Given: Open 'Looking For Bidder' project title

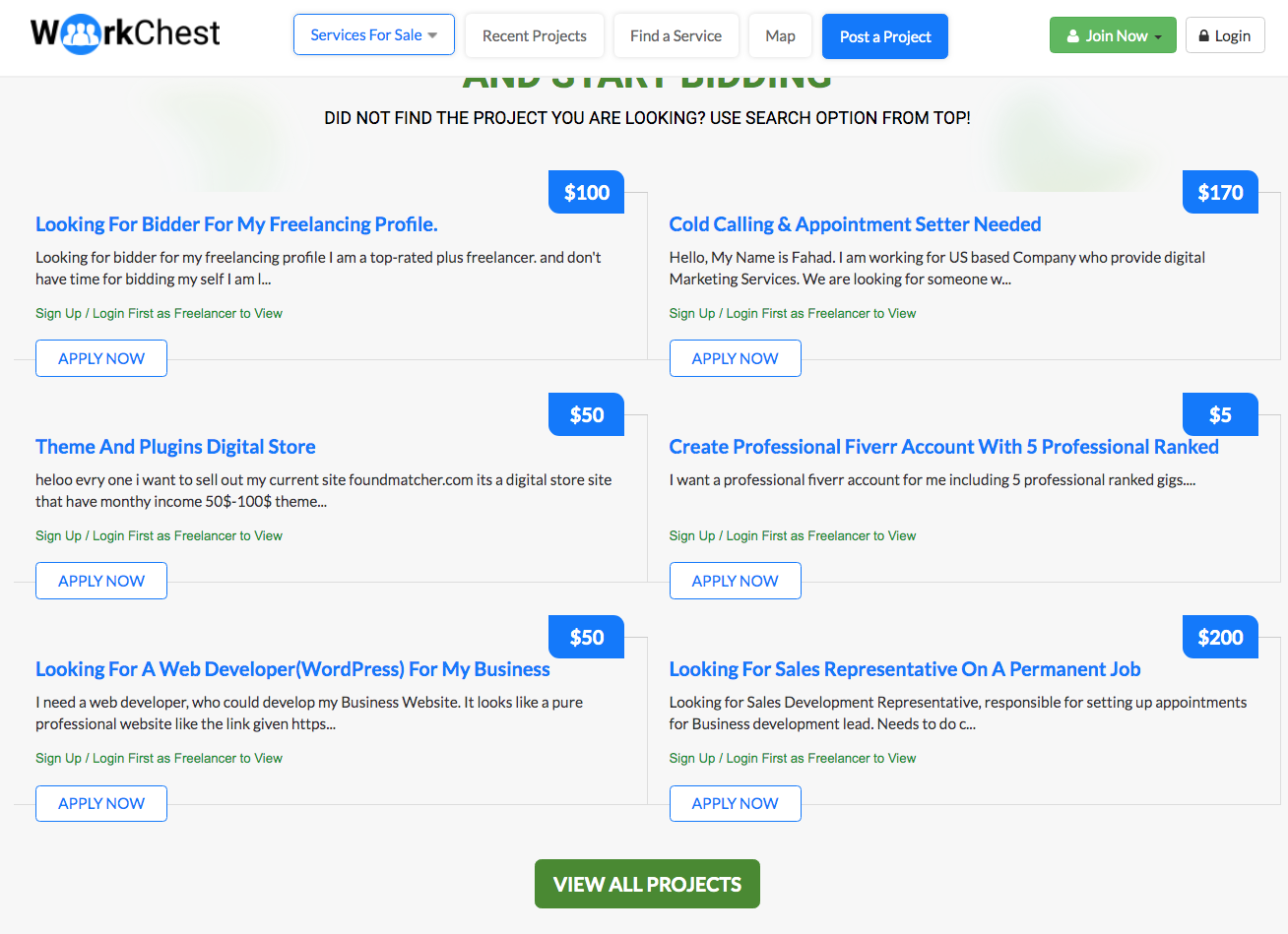Looking at the screenshot, I should (236, 224).
